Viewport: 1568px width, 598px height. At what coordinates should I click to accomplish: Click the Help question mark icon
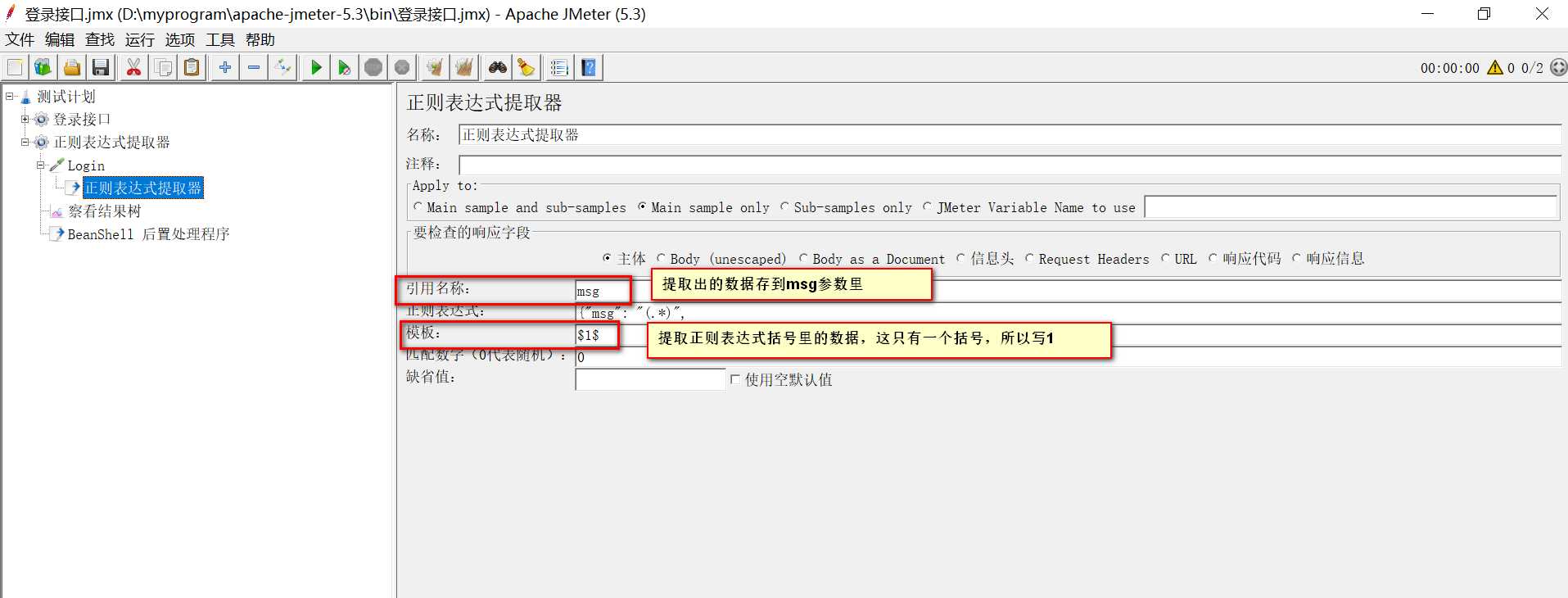(589, 67)
